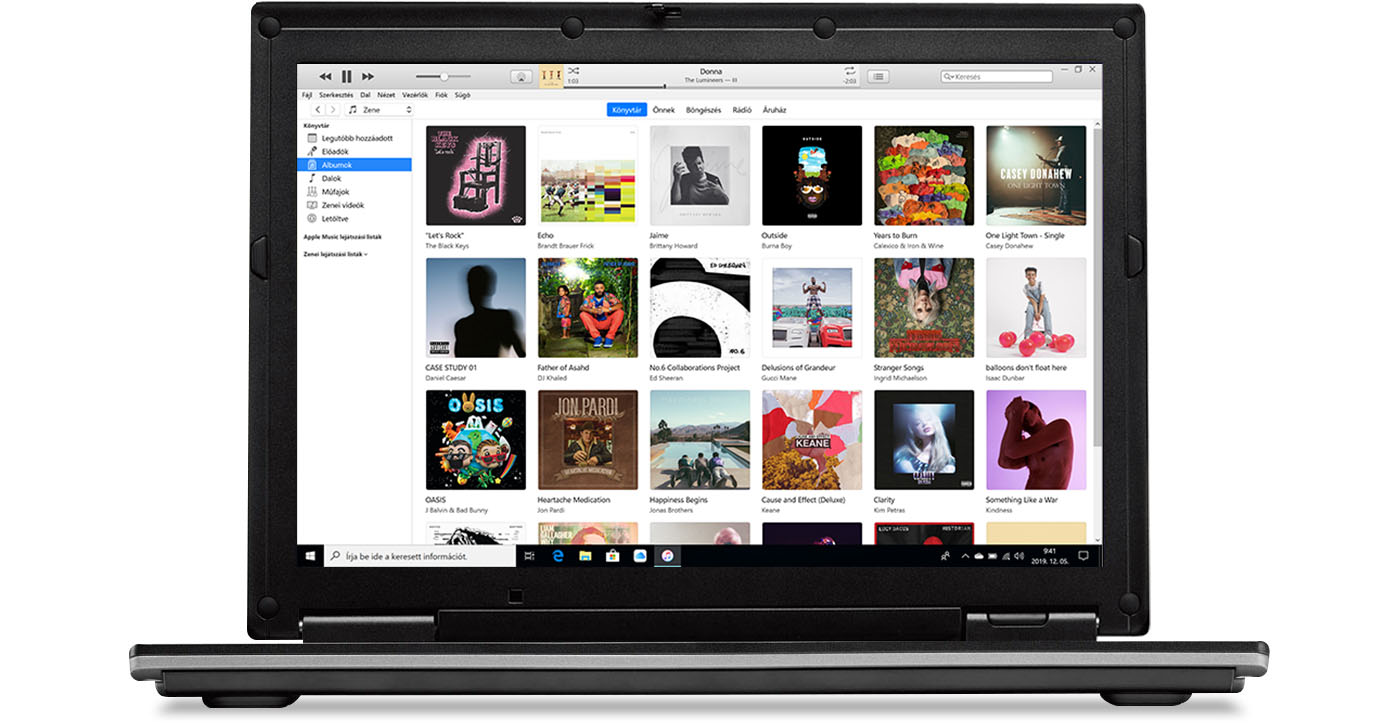
Task: Open the Years to Burn album cover
Action: pos(924,175)
